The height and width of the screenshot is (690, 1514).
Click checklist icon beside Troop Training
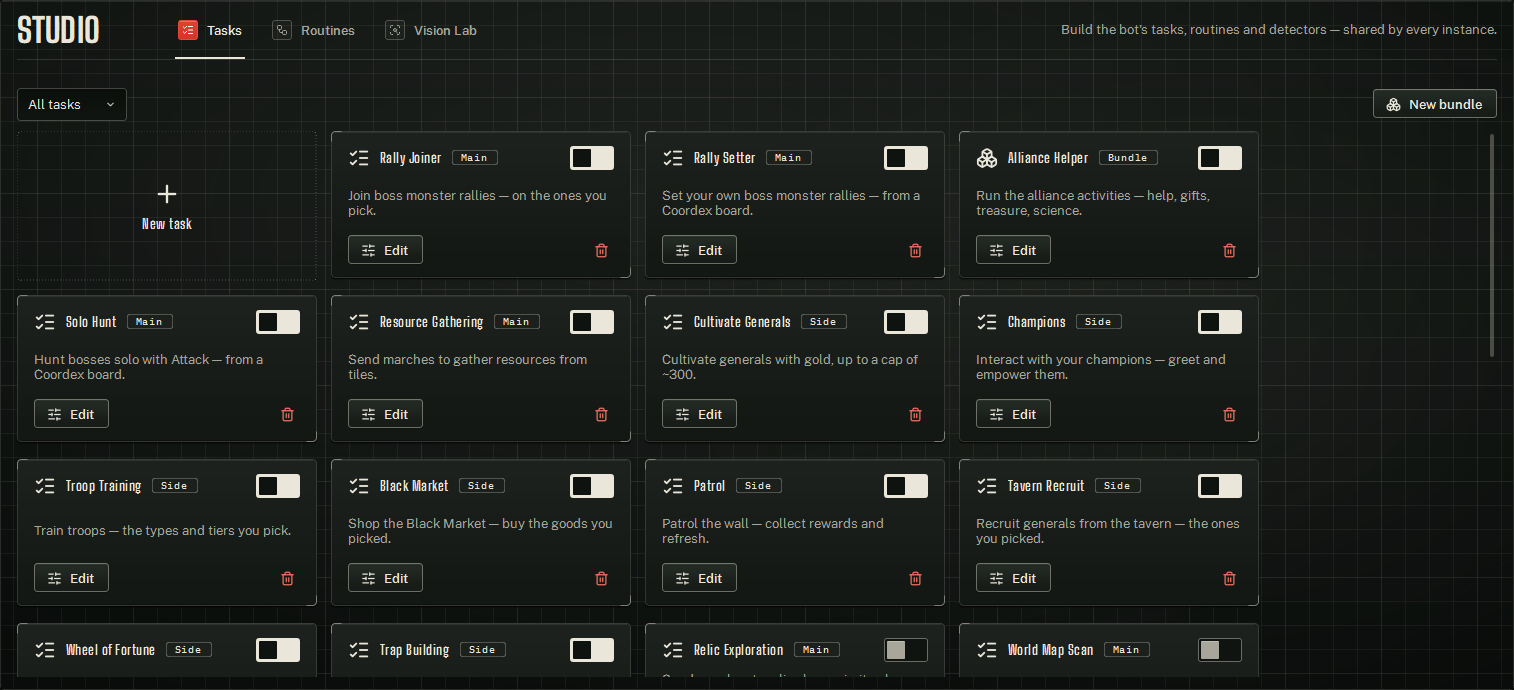(44, 486)
